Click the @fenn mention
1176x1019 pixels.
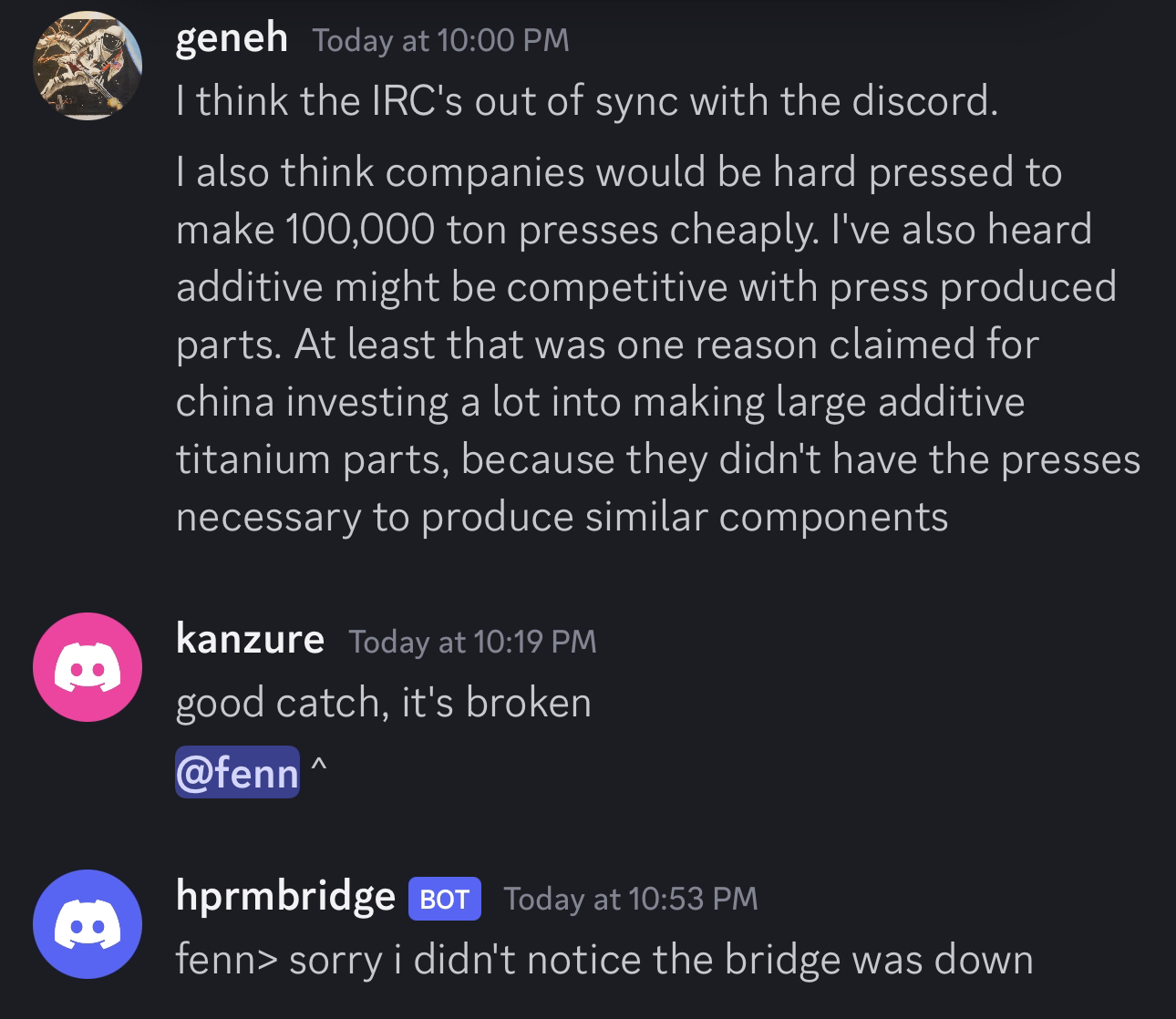click(237, 772)
